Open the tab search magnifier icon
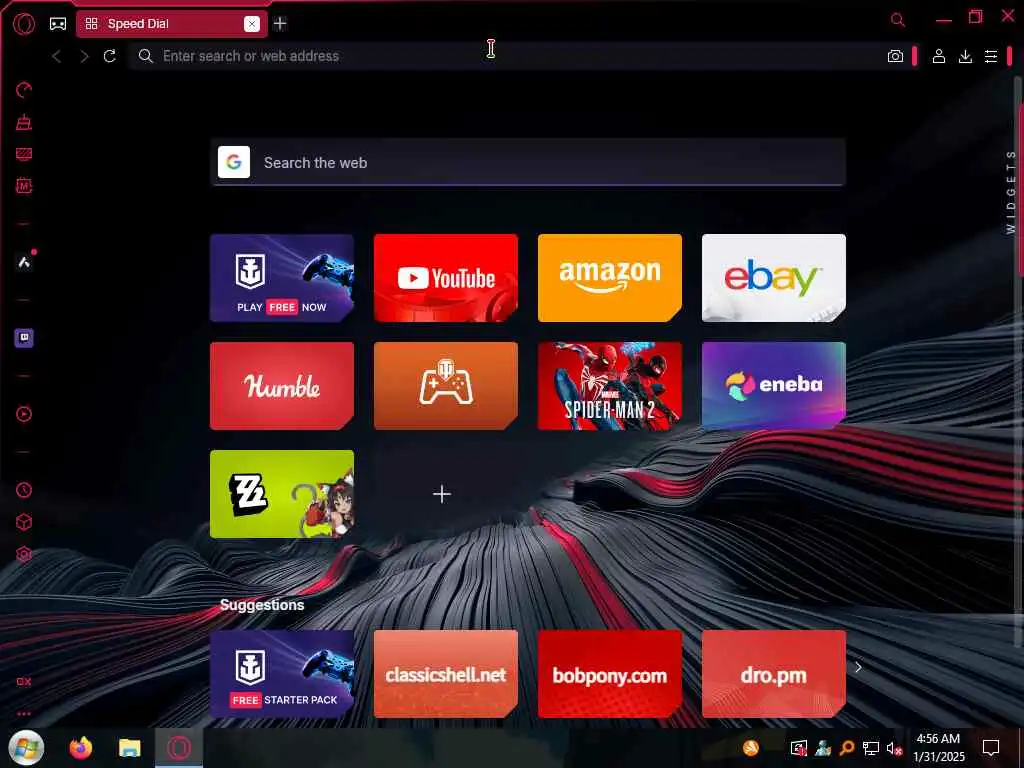Image resolution: width=1024 pixels, height=768 pixels. click(x=898, y=20)
